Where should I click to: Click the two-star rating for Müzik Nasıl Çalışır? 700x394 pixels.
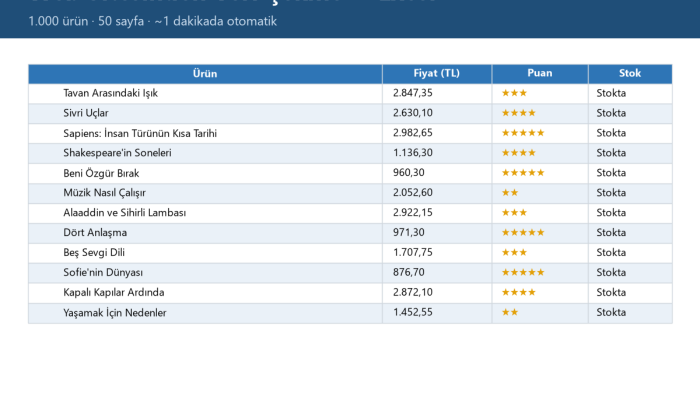click(x=510, y=193)
